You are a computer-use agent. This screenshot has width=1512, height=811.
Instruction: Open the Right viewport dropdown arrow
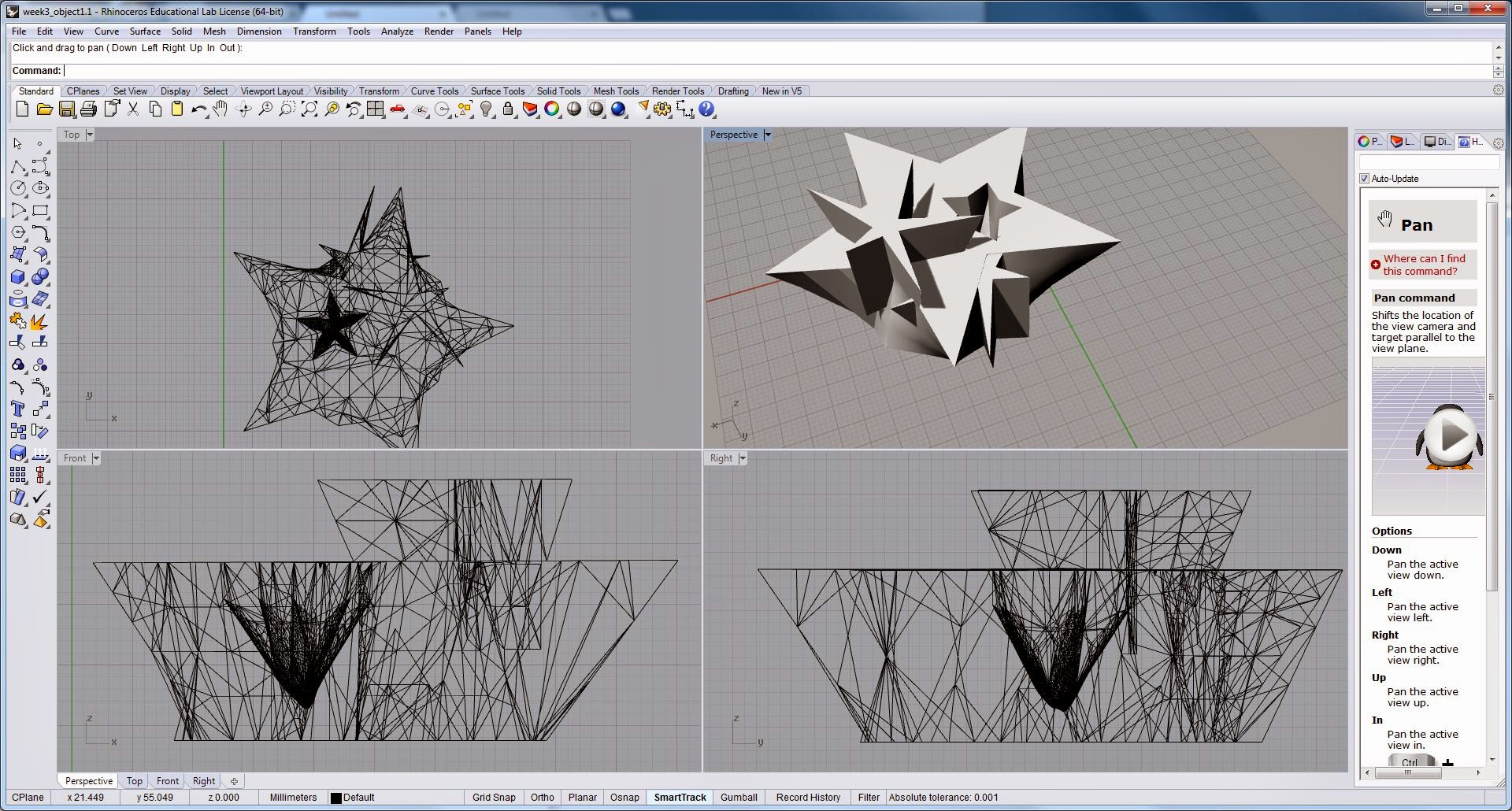pyautogui.click(x=743, y=458)
